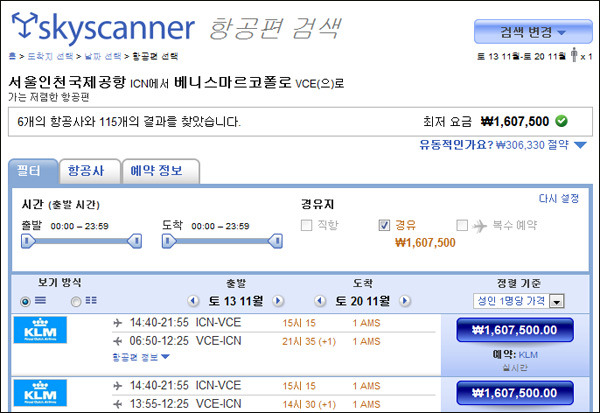Screen dimensions: 600x413
Task: Click outbound plane icon for 14:40-21:55 first result
Action: (117, 323)
